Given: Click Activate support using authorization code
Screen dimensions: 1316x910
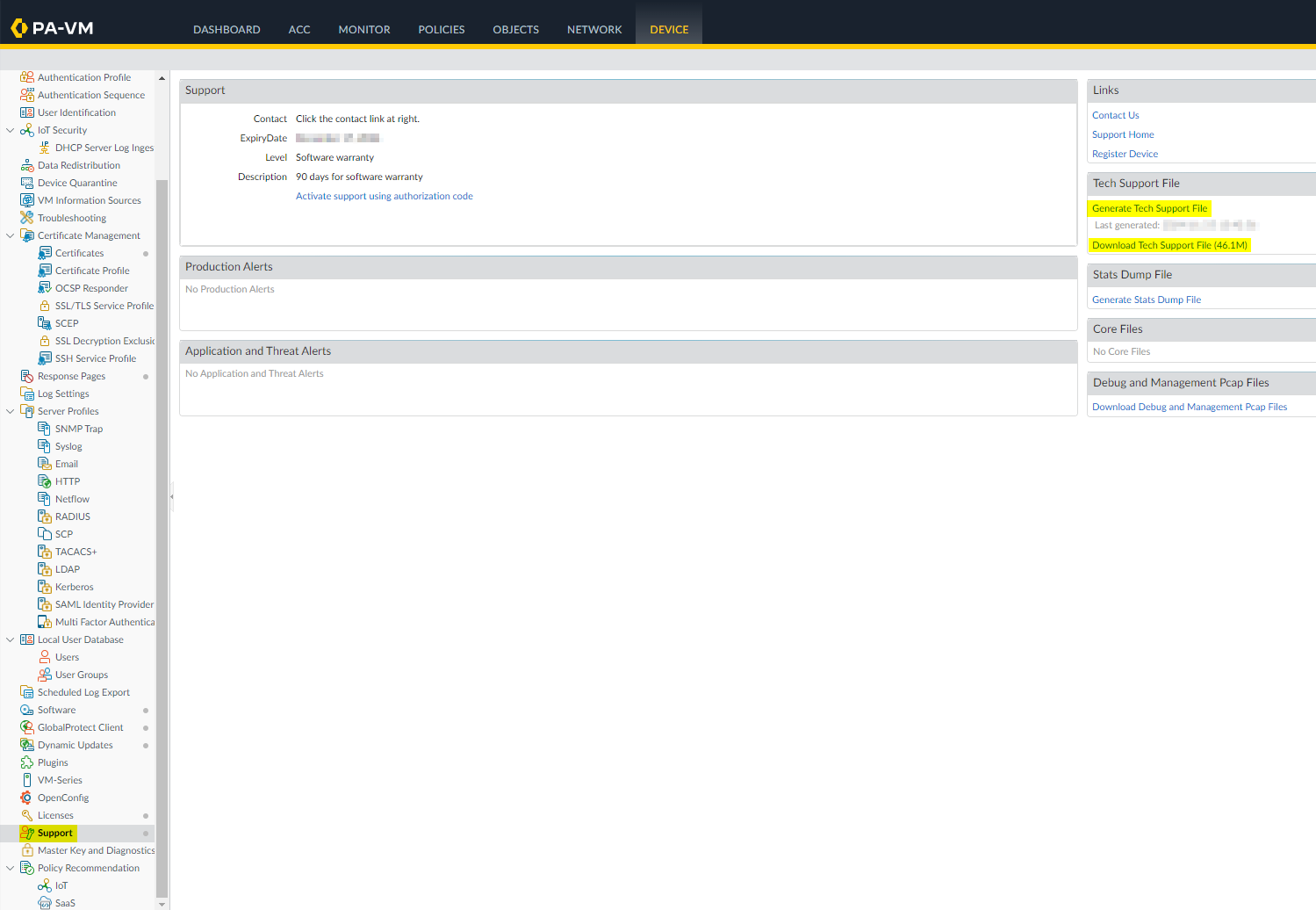Looking at the screenshot, I should tap(384, 196).
